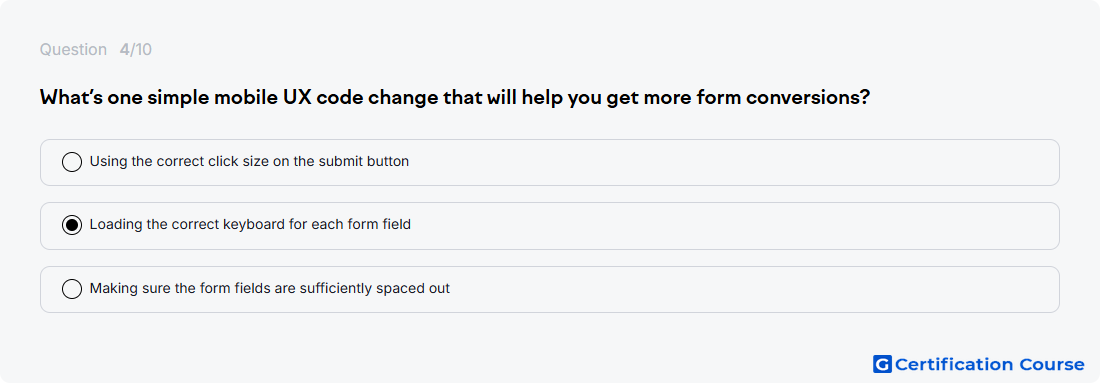Click the word 'Course' in bottom branding
Viewport: 1100px width, 383px height.
(1051, 364)
